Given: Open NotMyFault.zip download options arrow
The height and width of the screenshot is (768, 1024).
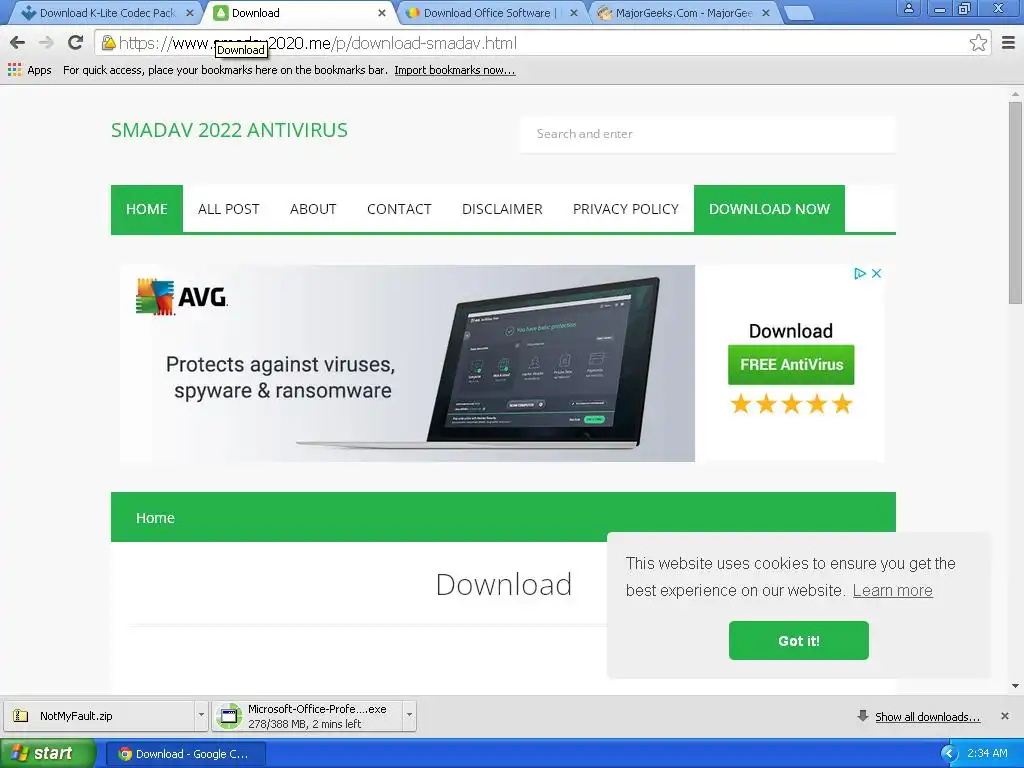Looking at the screenshot, I should pos(201,715).
